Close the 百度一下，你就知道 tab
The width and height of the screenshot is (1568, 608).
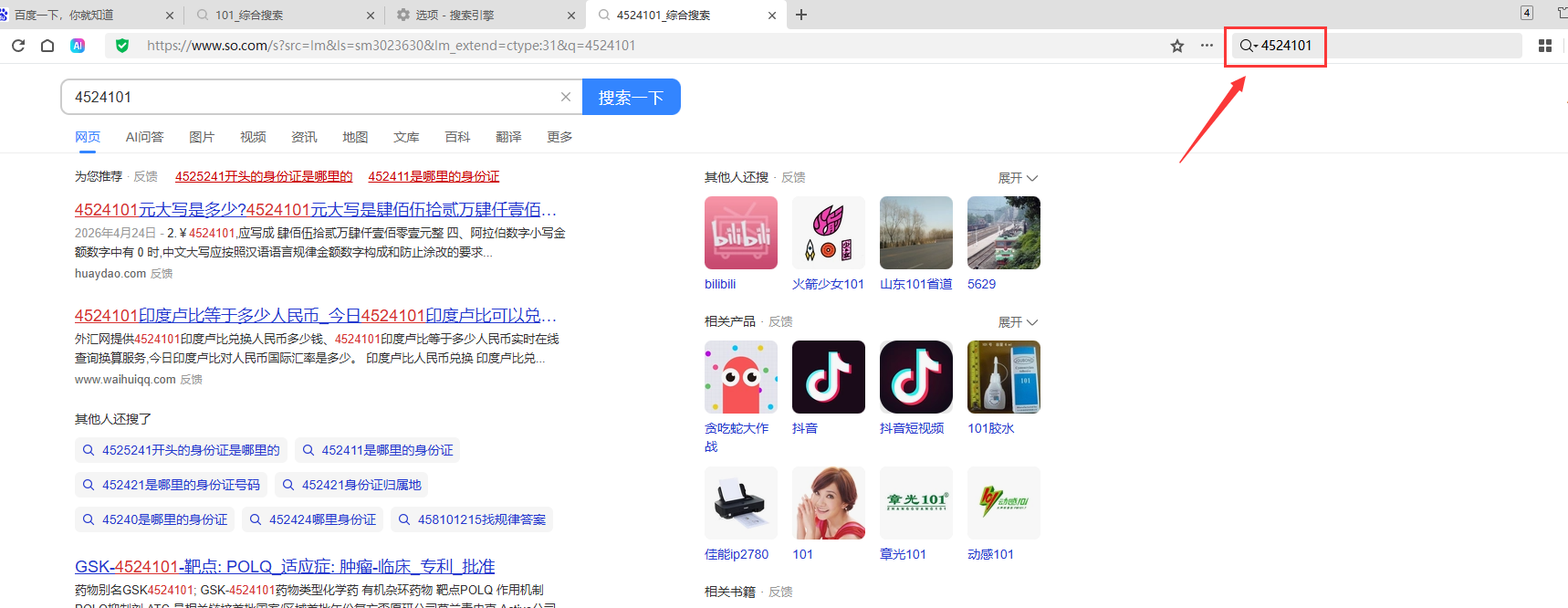click(170, 16)
